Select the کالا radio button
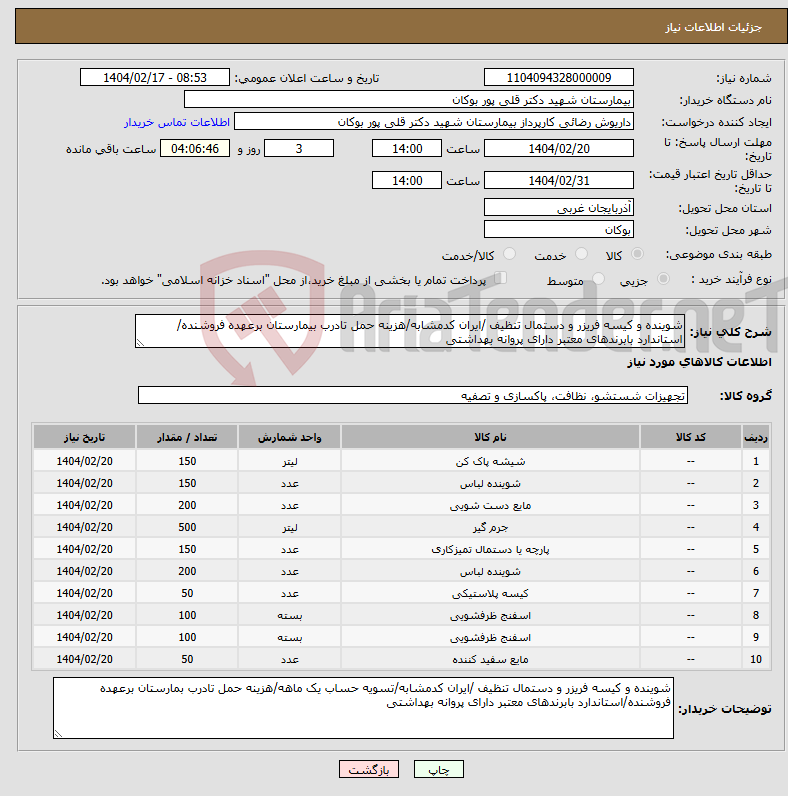Screen dimensions: 788x796 pyautogui.click(x=637, y=254)
